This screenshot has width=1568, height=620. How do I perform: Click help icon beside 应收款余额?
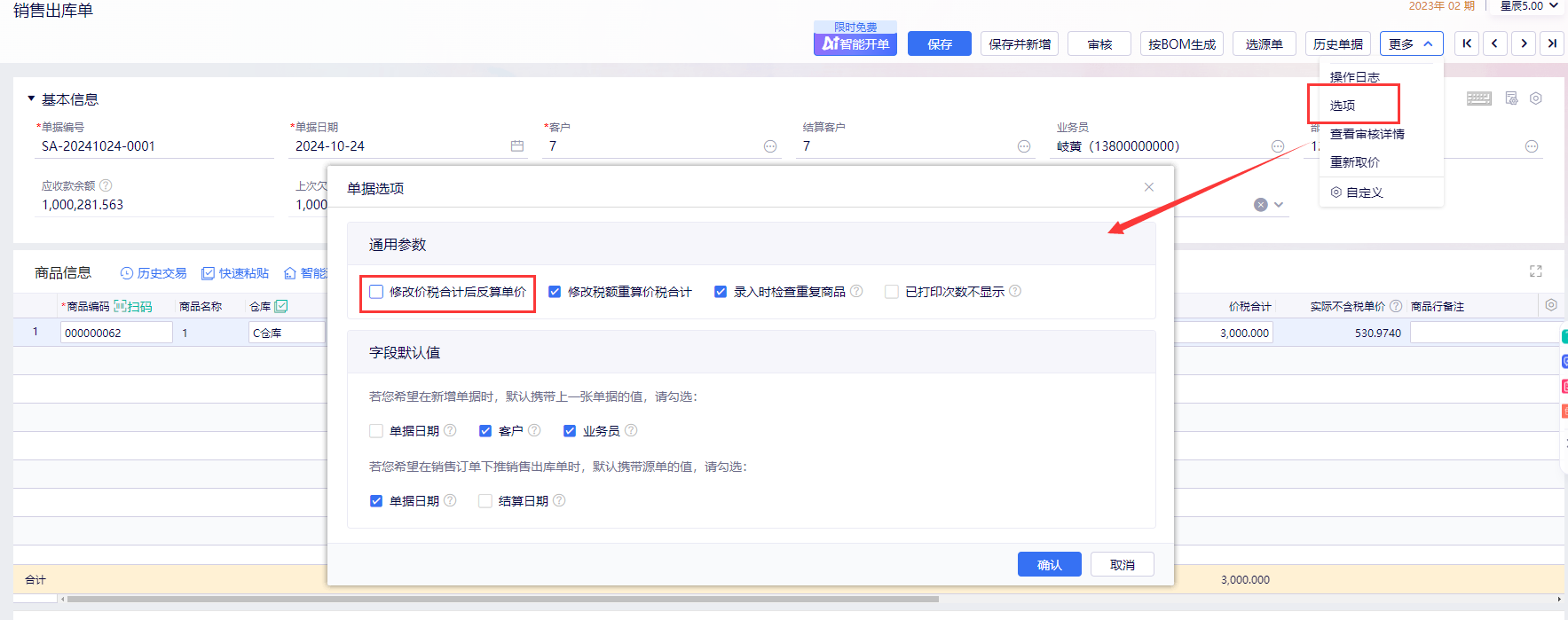(106, 185)
